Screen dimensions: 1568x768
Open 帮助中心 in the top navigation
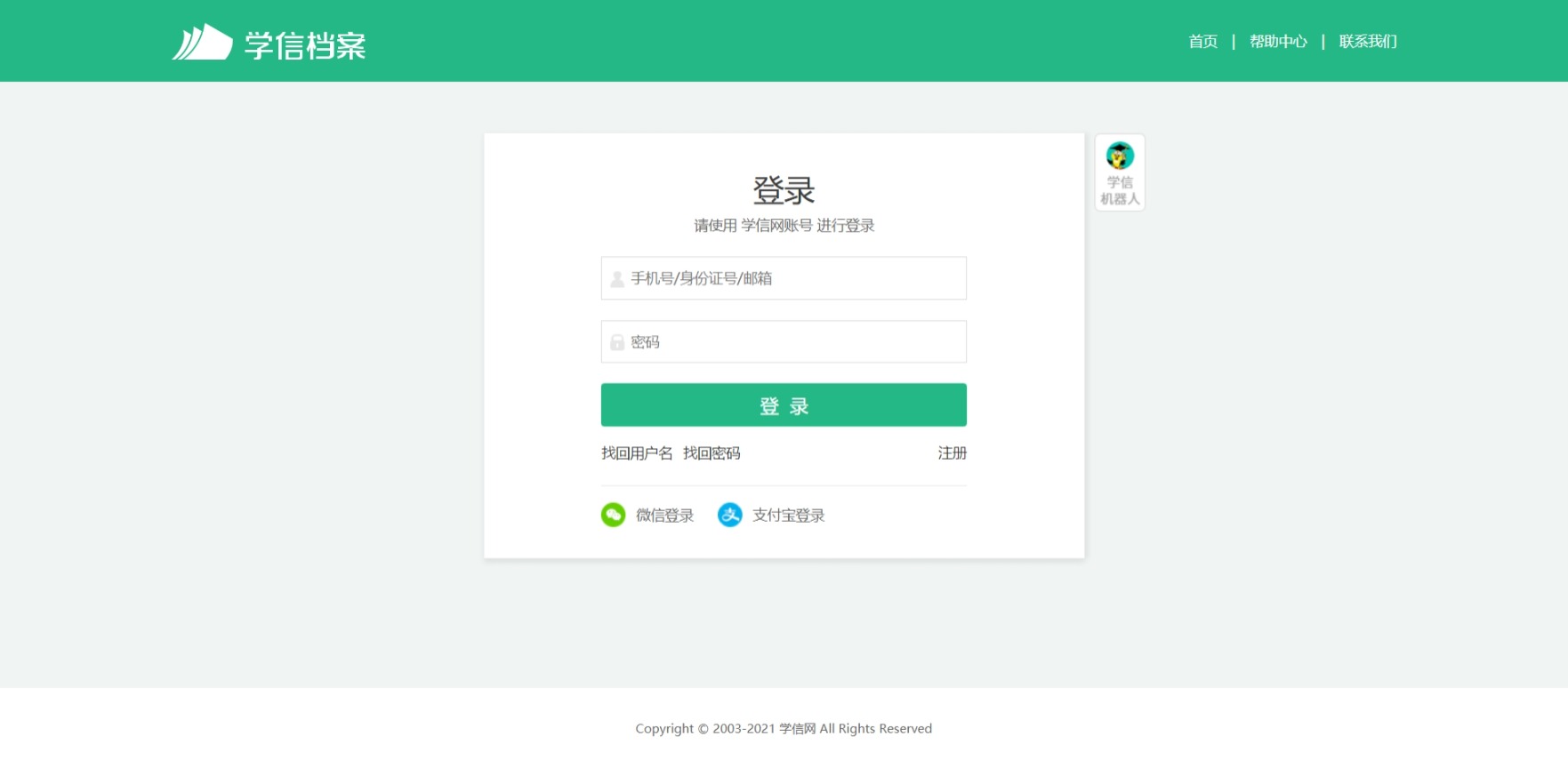point(1278,42)
